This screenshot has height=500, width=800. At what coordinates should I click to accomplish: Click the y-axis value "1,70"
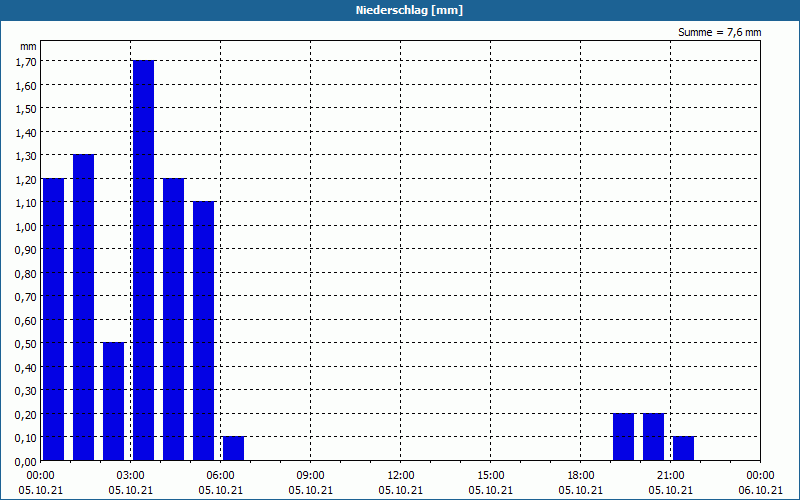[x=27, y=62]
